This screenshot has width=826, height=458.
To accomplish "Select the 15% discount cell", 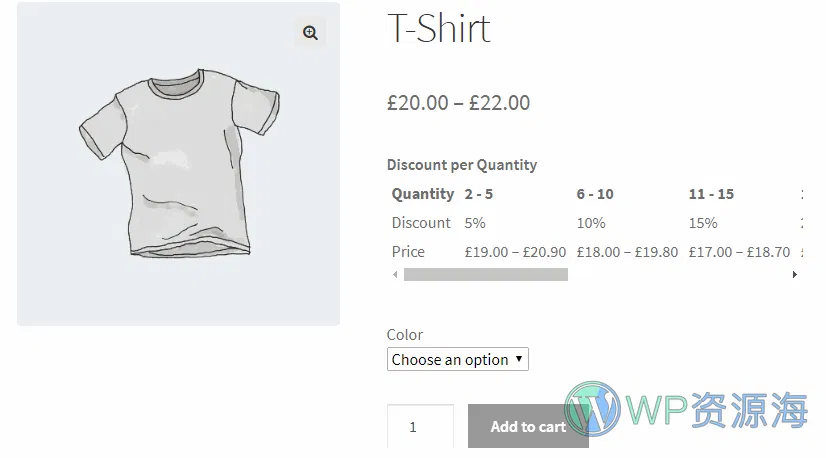I will pos(703,223).
